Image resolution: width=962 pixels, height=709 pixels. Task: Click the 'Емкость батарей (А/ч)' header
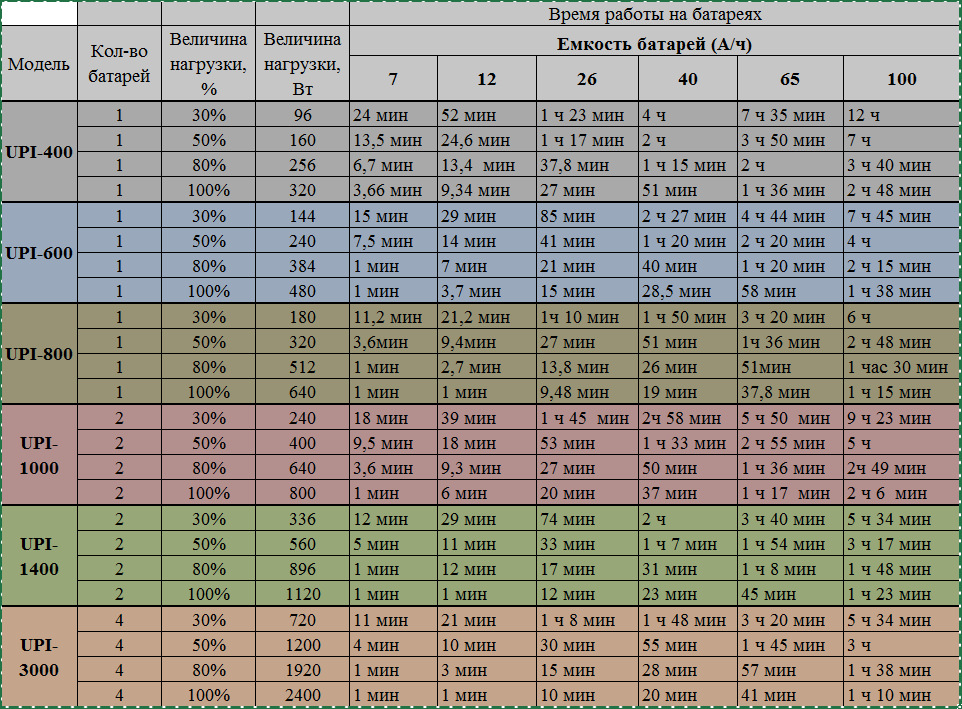pos(654,44)
